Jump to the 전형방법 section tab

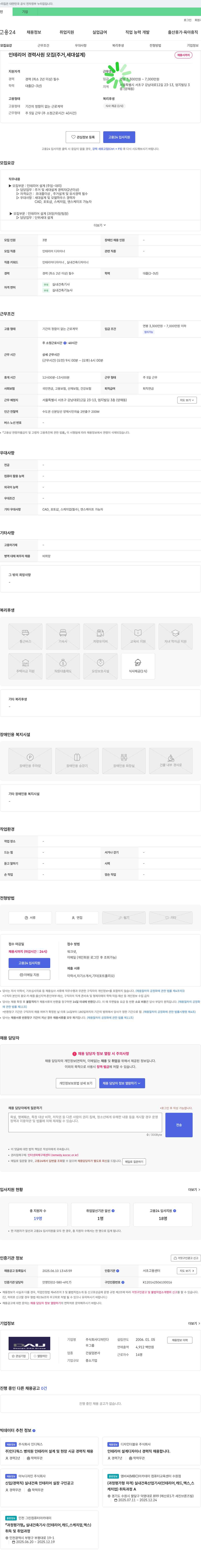tap(155, 46)
